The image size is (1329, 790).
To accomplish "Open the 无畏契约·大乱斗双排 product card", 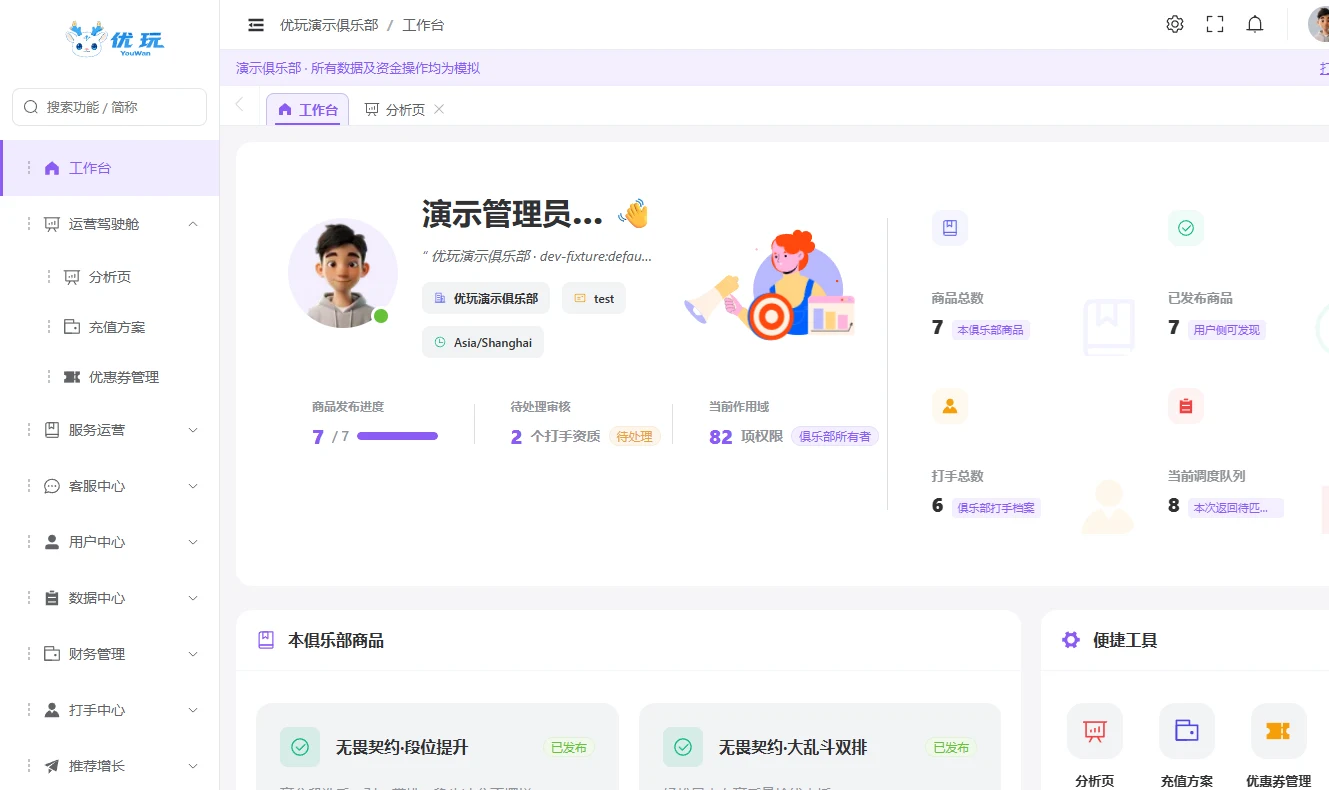I will [x=820, y=746].
